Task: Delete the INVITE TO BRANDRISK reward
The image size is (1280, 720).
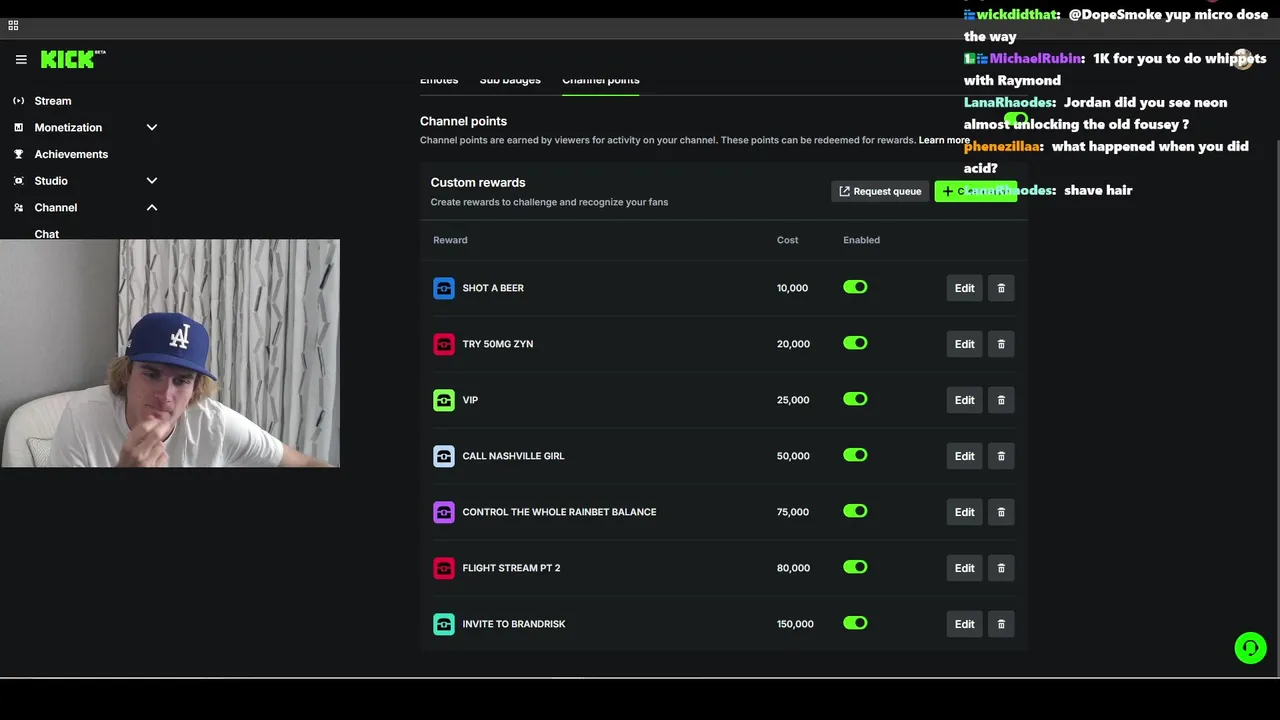Action: (1001, 624)
